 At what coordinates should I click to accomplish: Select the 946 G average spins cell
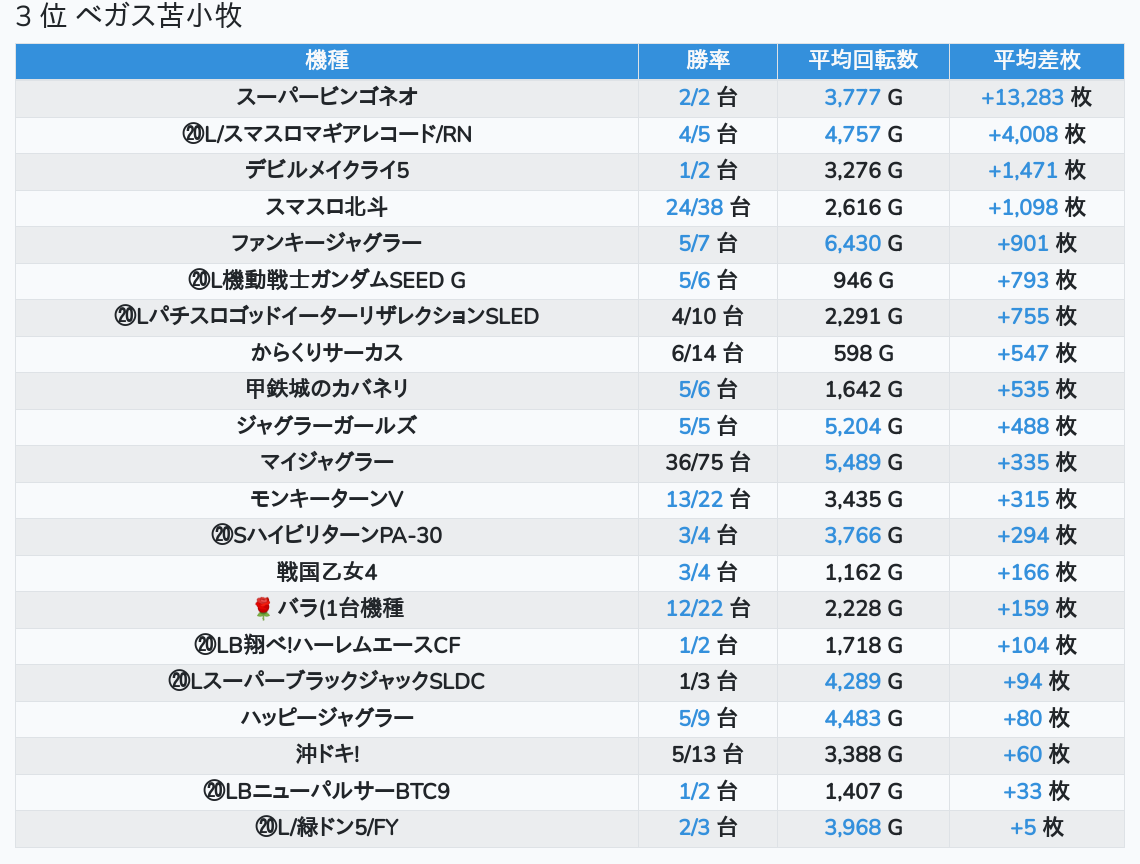coord(863,280)
